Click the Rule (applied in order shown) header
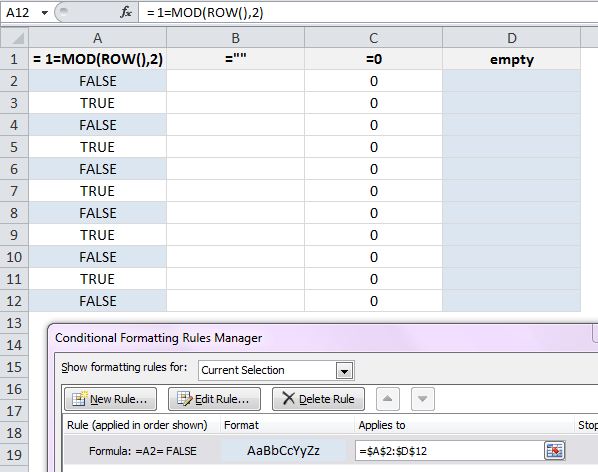The width and height of the screenshot is (598, 472). (x=137, y=425)
